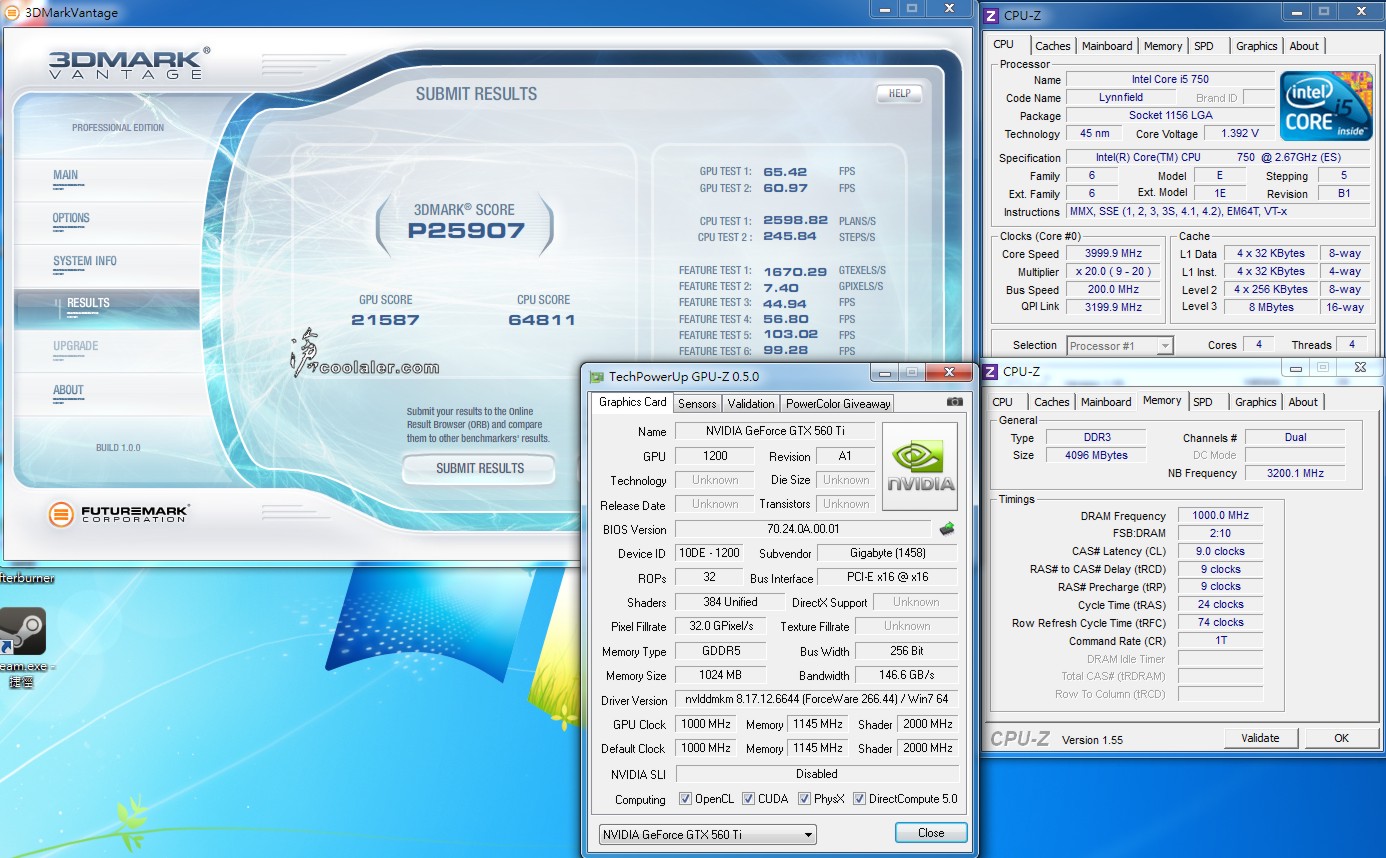This screenshot has width=1386, height=858.
Task: Open the Processor #1 selection dropdown
Action: [x=1119, y=345]
